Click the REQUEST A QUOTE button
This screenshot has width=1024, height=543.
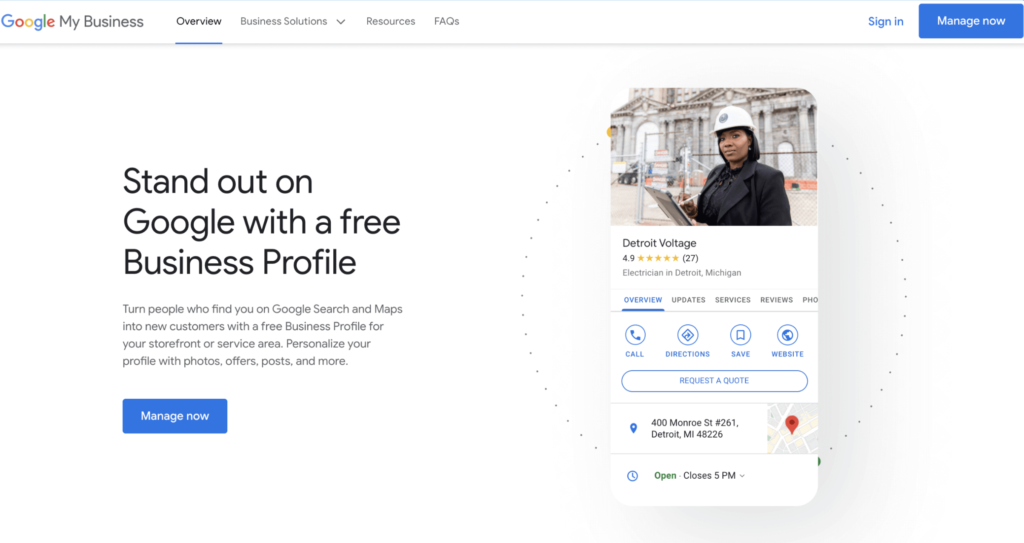pos(714,381)
